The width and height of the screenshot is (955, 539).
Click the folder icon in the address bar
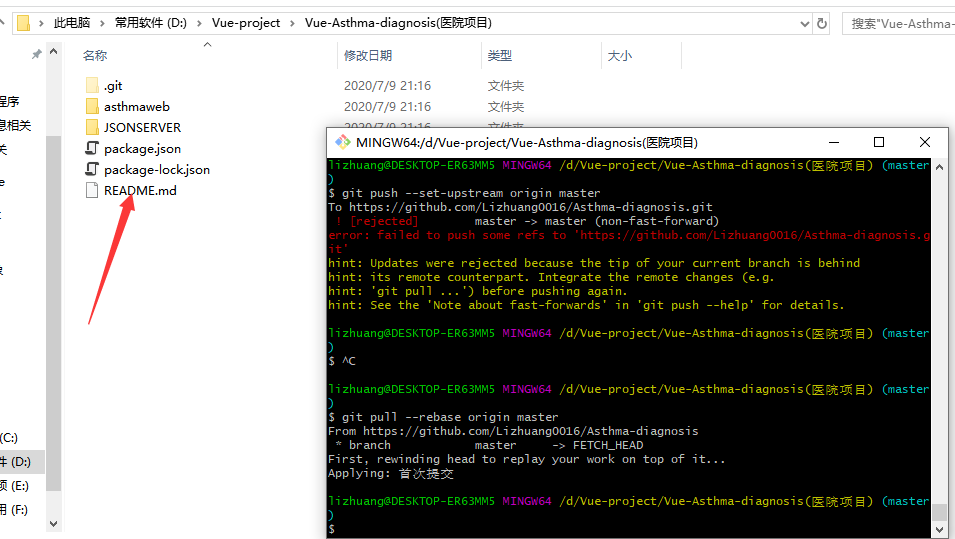pyautogui.click(x=23, y=23)
